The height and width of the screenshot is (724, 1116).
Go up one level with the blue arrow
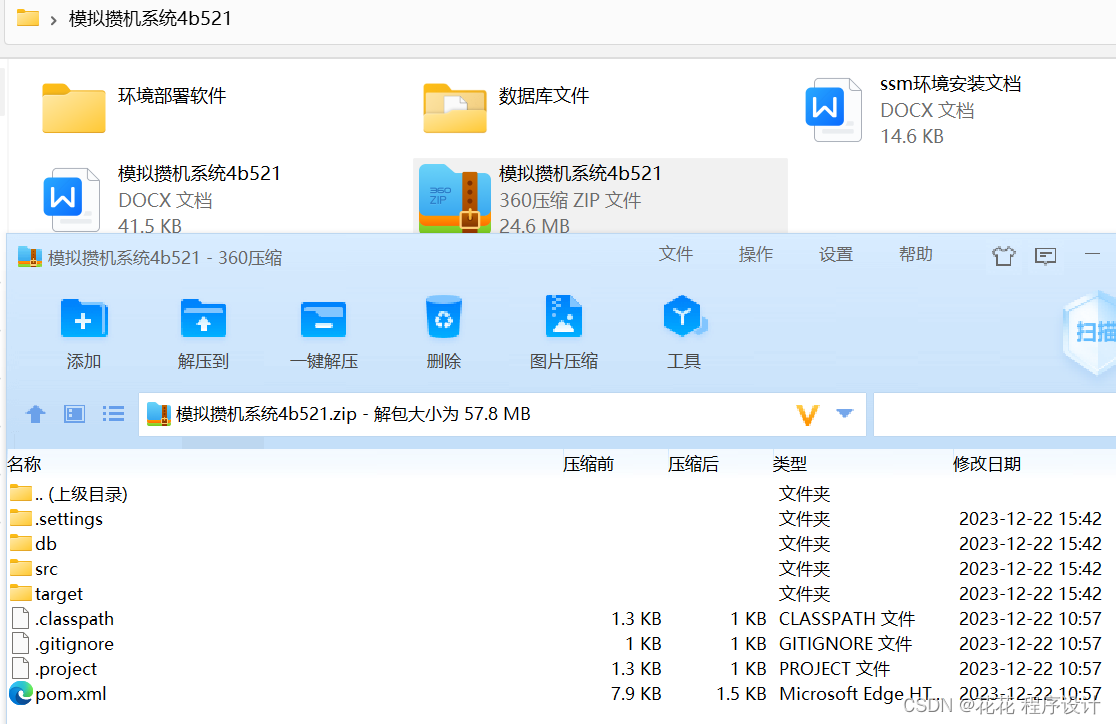pyautogui.click(x=36, y=414)
